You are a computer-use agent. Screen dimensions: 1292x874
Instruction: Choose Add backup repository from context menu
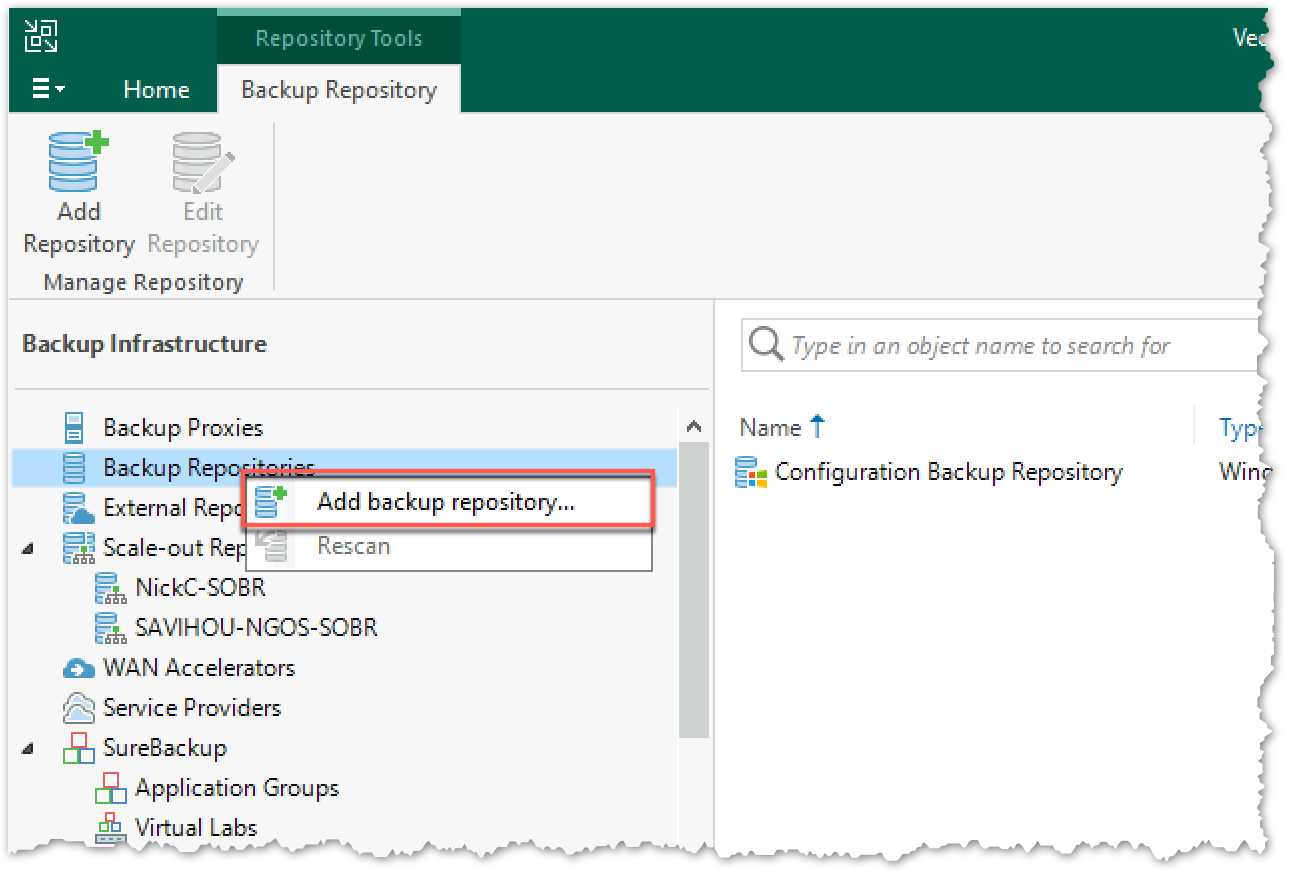(449, 502)
